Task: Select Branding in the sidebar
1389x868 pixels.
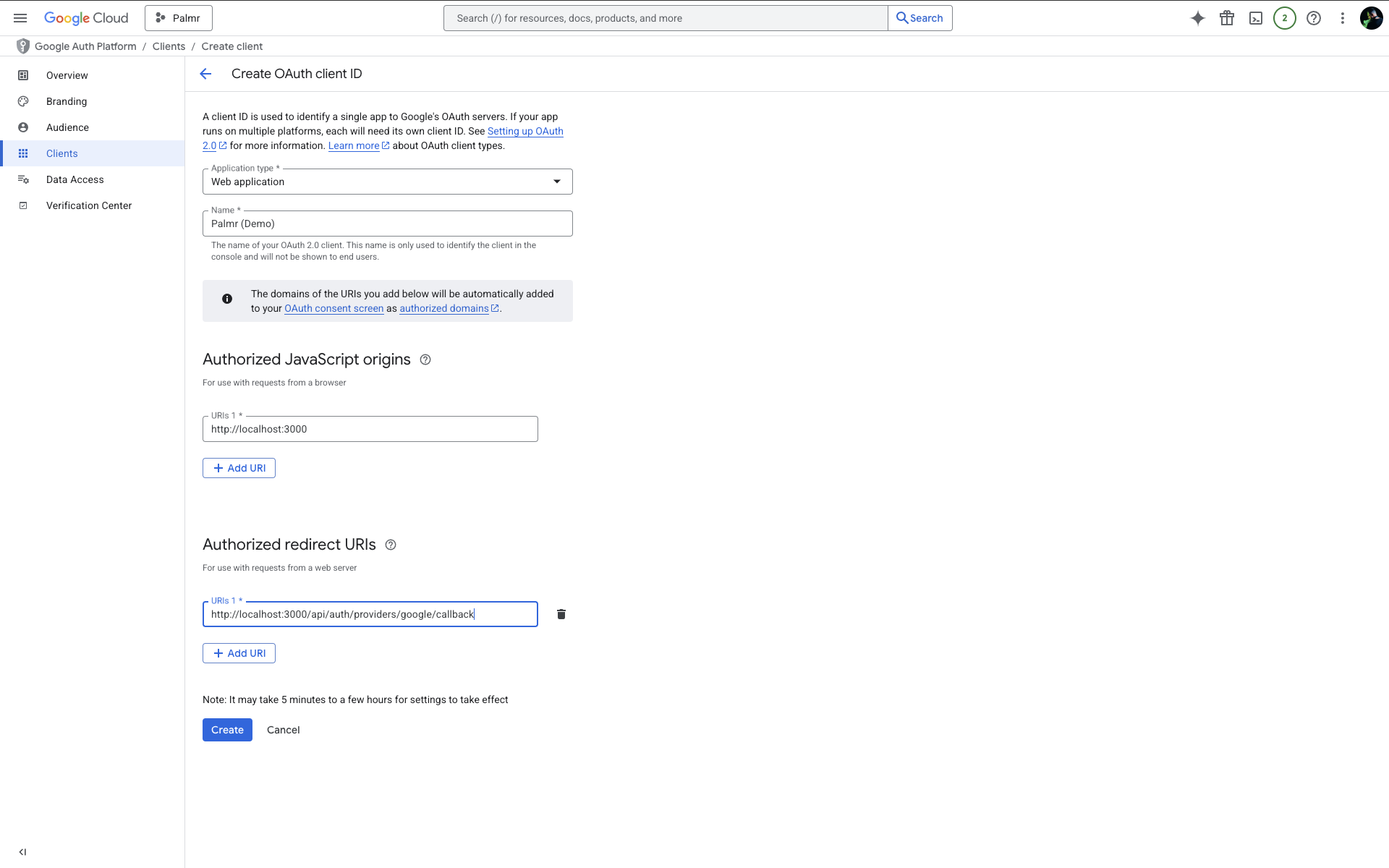Action: 93,101
